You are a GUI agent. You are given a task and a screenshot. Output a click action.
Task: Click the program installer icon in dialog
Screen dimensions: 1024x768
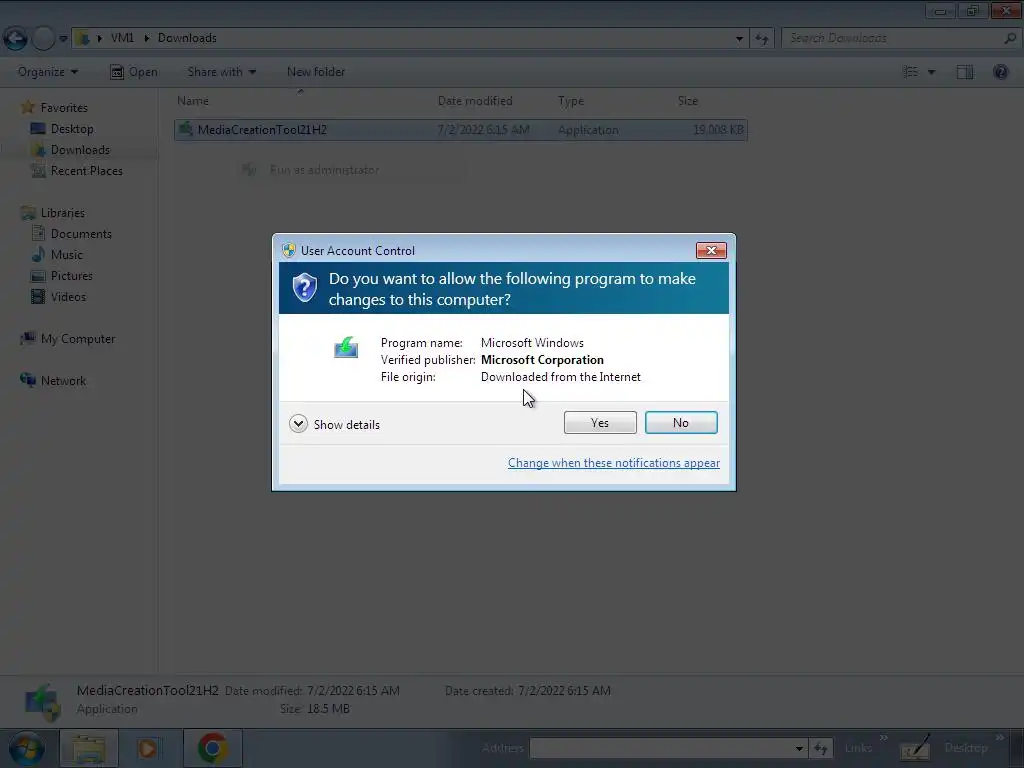click(345, 347)
